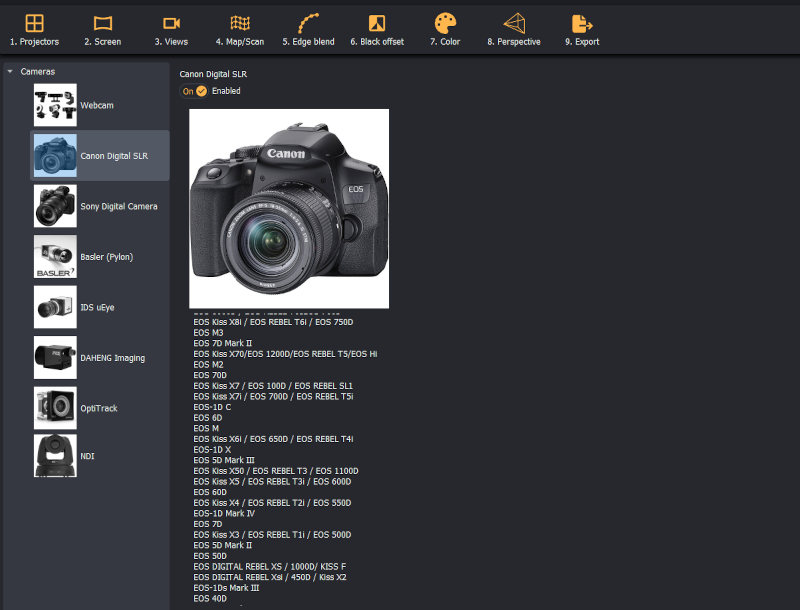Click the EOS 70D list entry
Viewport: 800px width, 610px height.
tap(210, 375)
